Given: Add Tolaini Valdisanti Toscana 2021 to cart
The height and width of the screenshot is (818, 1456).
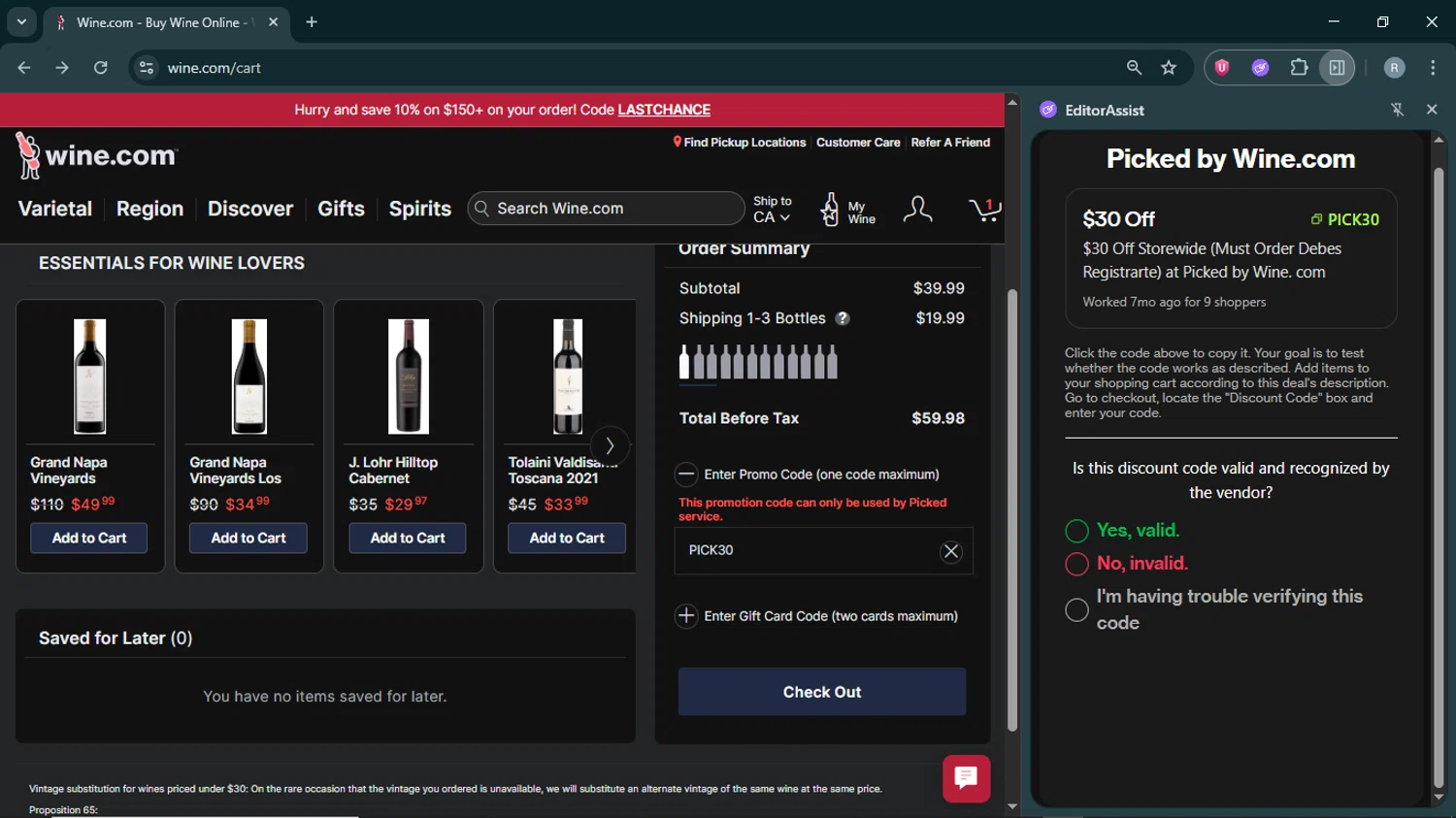Looking at the screenshot, I should coord(567,538).
